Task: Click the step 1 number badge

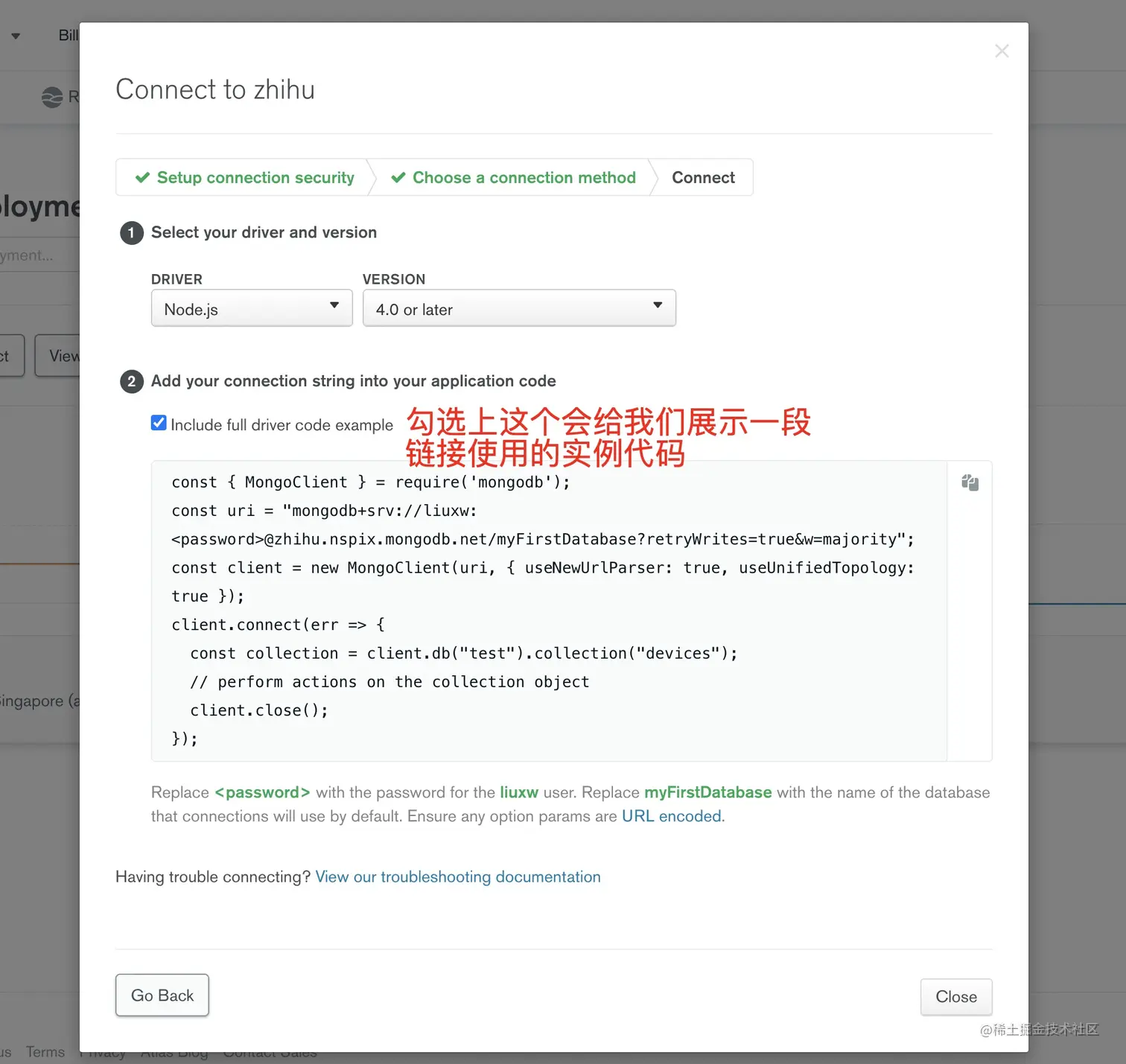Action: [131, 233]
